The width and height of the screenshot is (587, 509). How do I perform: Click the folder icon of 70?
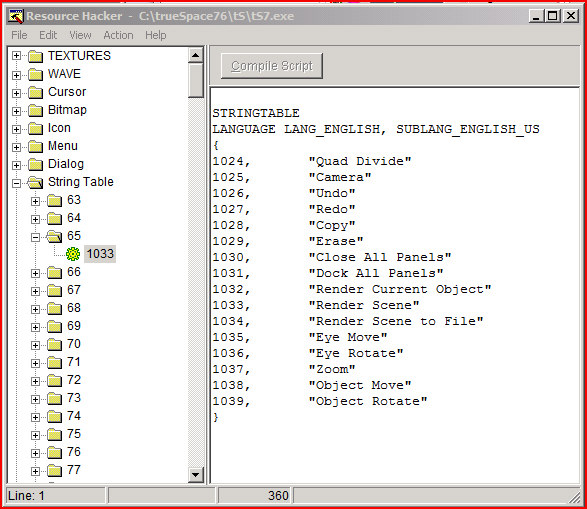click(55, 344)
